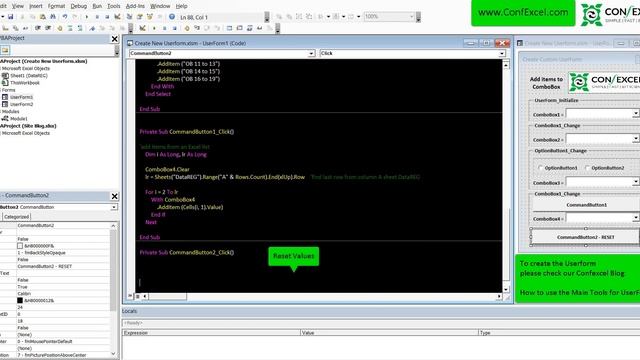Click the code window scroll down arrow

(506, 289)
